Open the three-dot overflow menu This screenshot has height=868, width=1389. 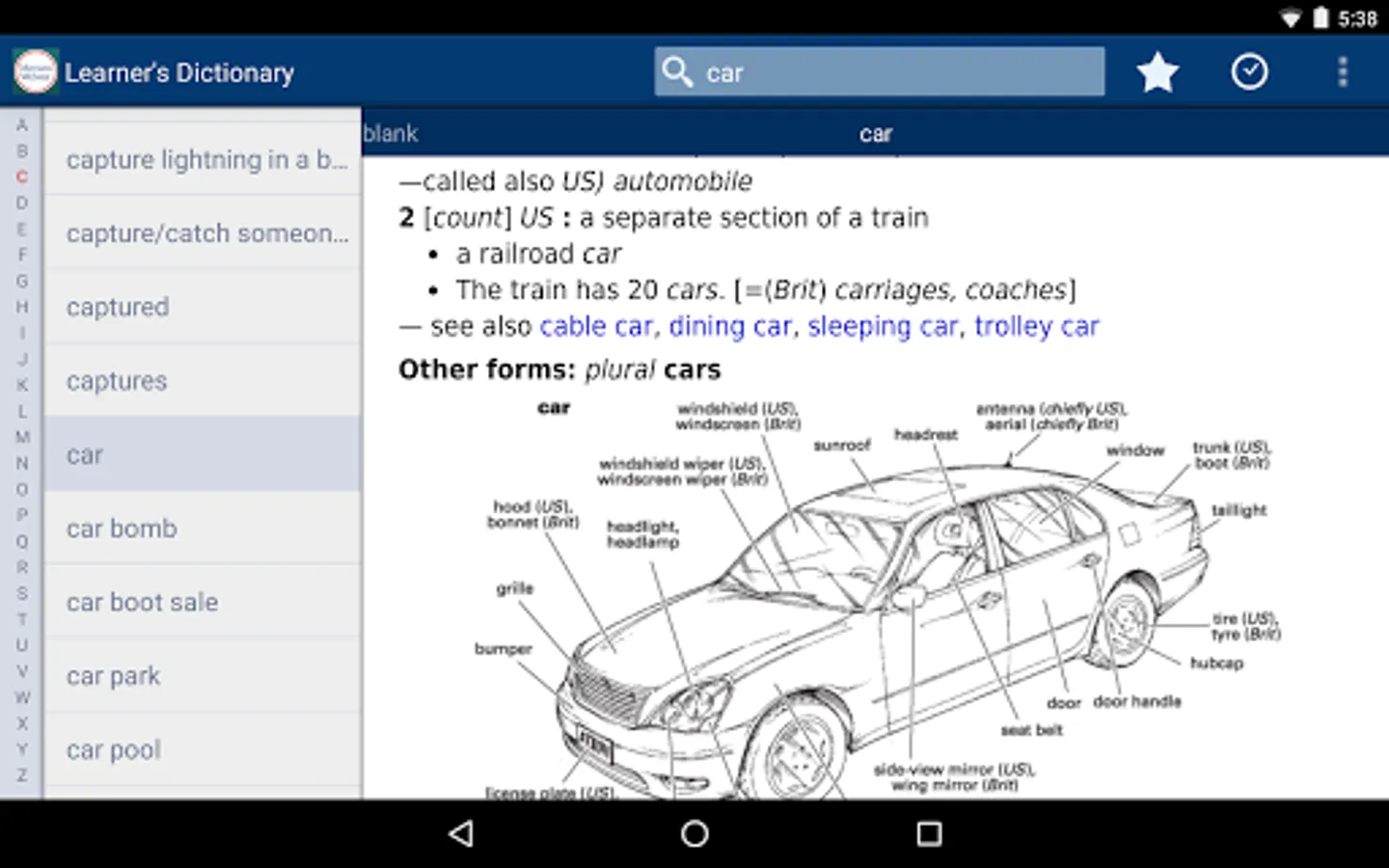pyautogui.click(x=1342, y=71)
